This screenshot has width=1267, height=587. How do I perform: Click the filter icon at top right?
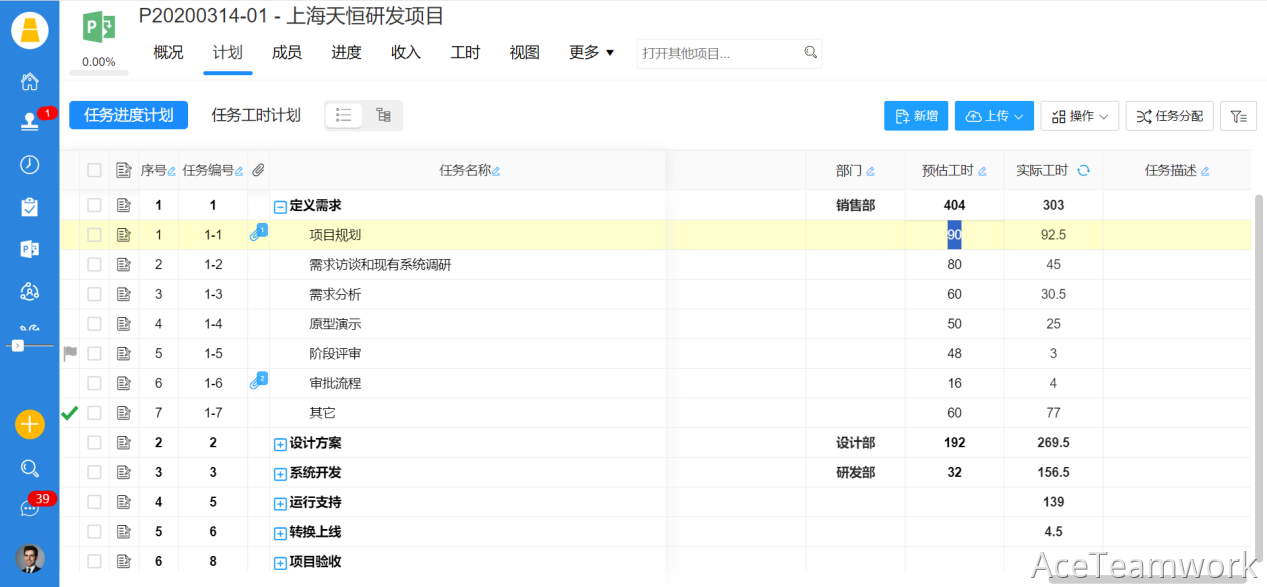(1239, 116)
